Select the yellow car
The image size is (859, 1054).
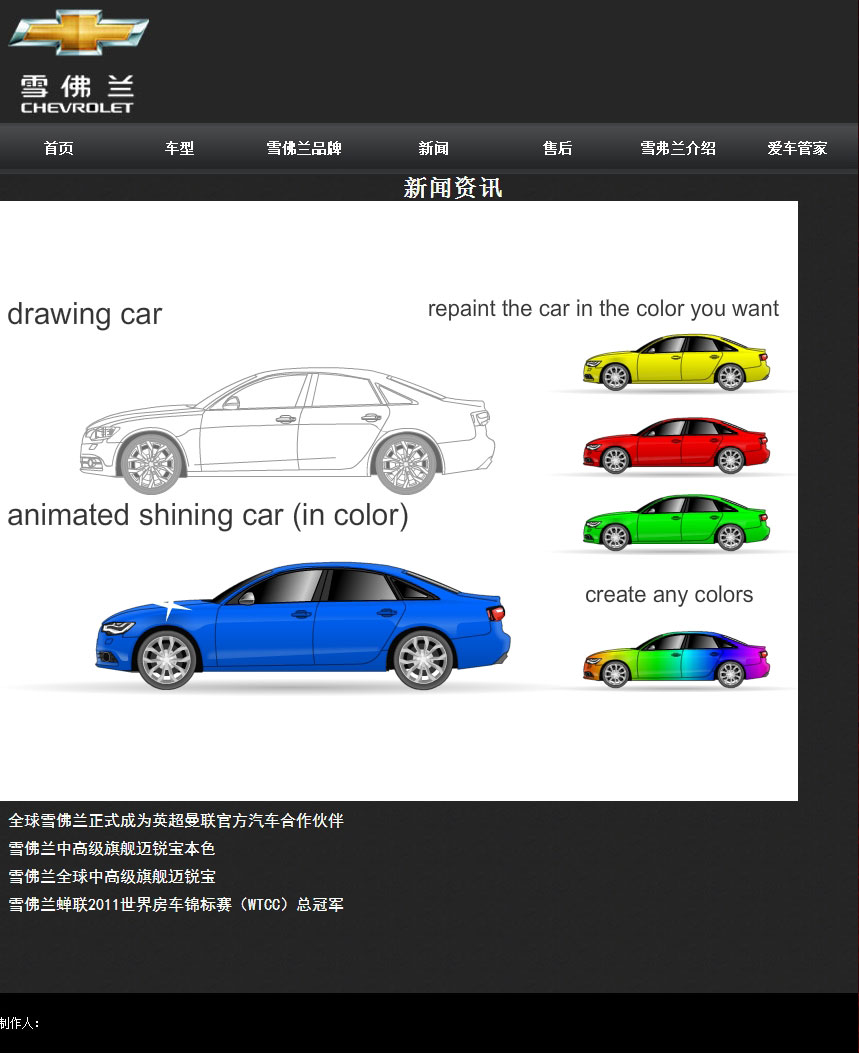click(676, 362)
